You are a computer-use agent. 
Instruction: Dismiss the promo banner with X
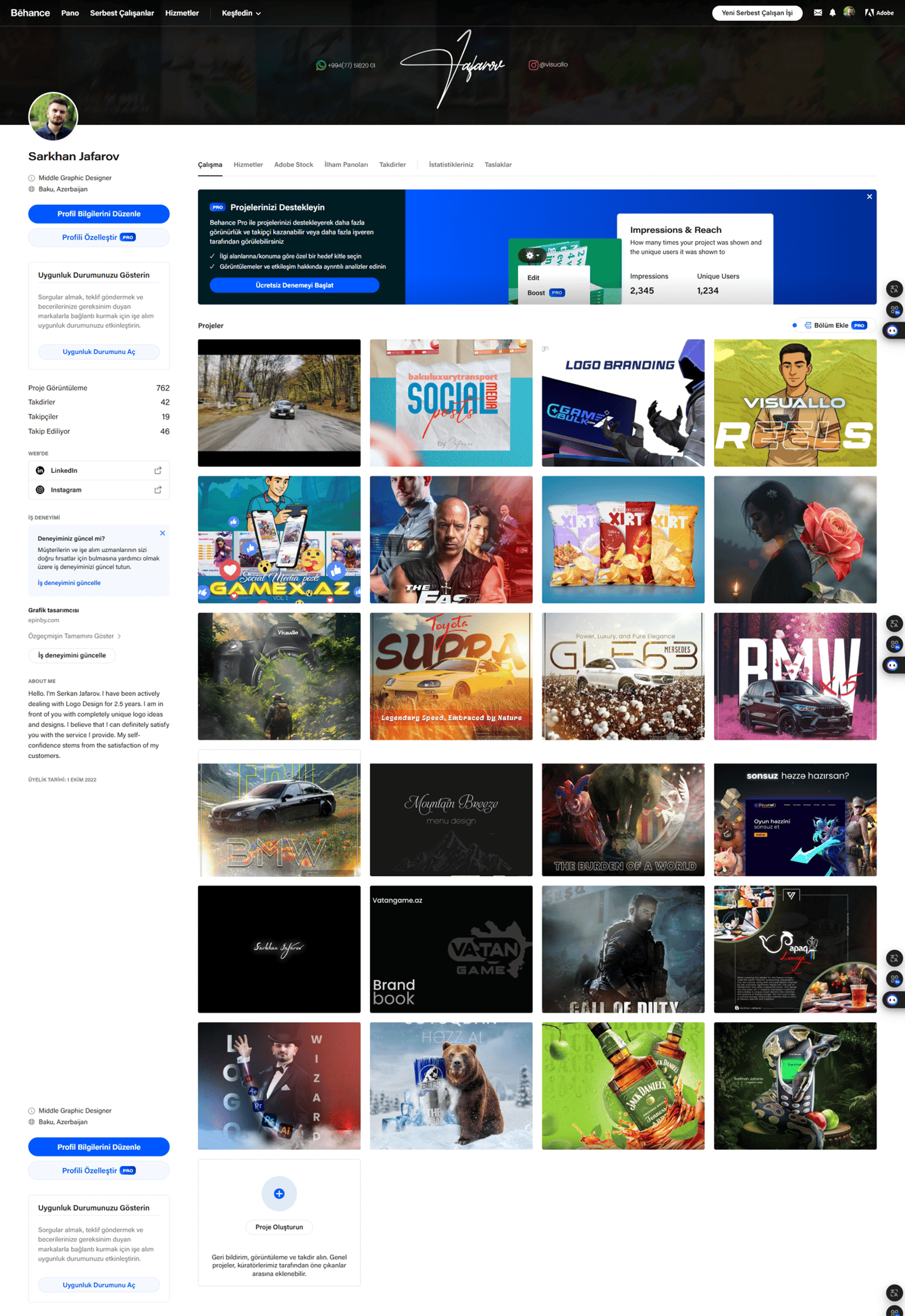(x=869, y=197)
